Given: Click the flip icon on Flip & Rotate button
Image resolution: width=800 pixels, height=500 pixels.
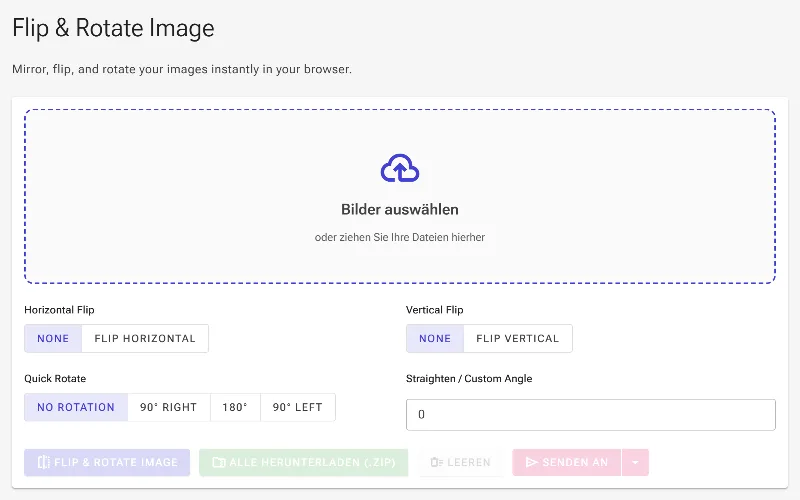Looking at the screenshot, I should (44, 462).
